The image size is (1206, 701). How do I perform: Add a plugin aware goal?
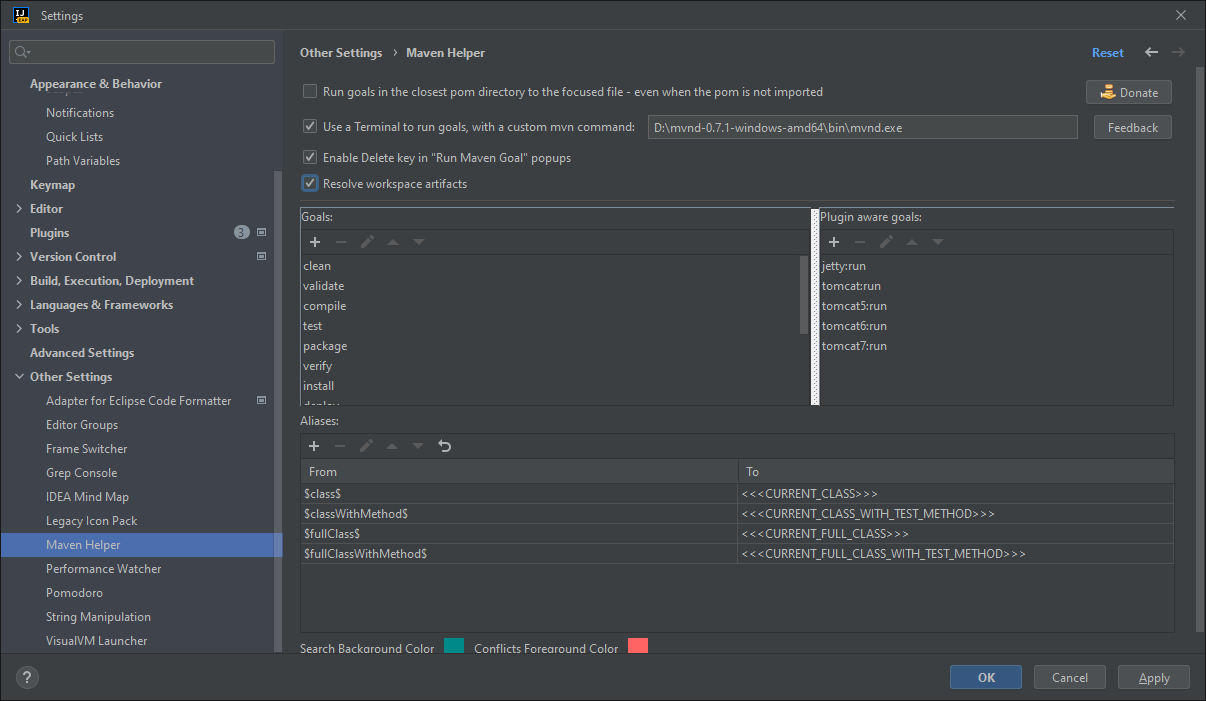[x=833, y=242]
